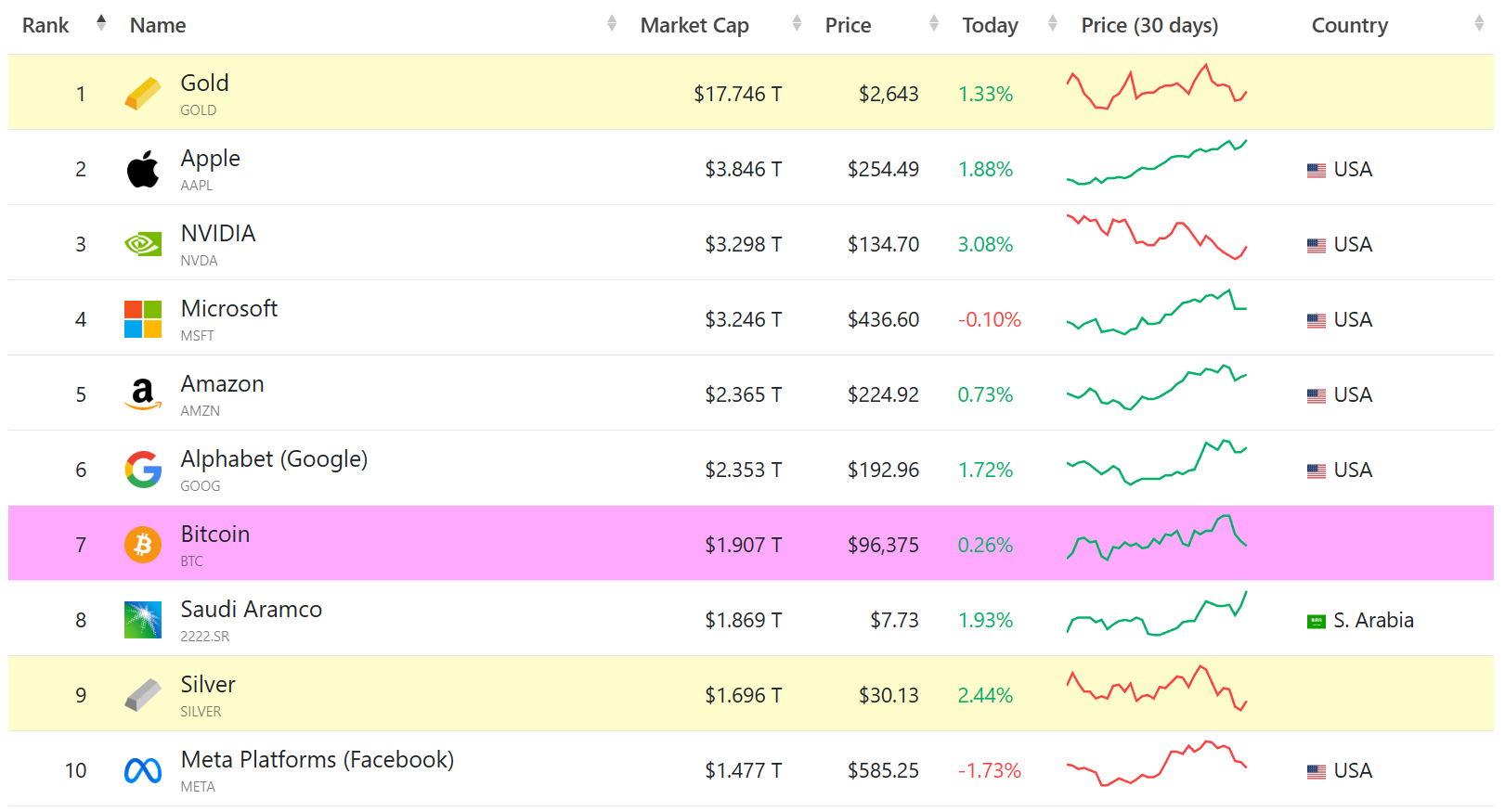Sort table by Rank arrows
Image resolution: width=1505 pixels, height=812 pixels.
tap(101, 22)
